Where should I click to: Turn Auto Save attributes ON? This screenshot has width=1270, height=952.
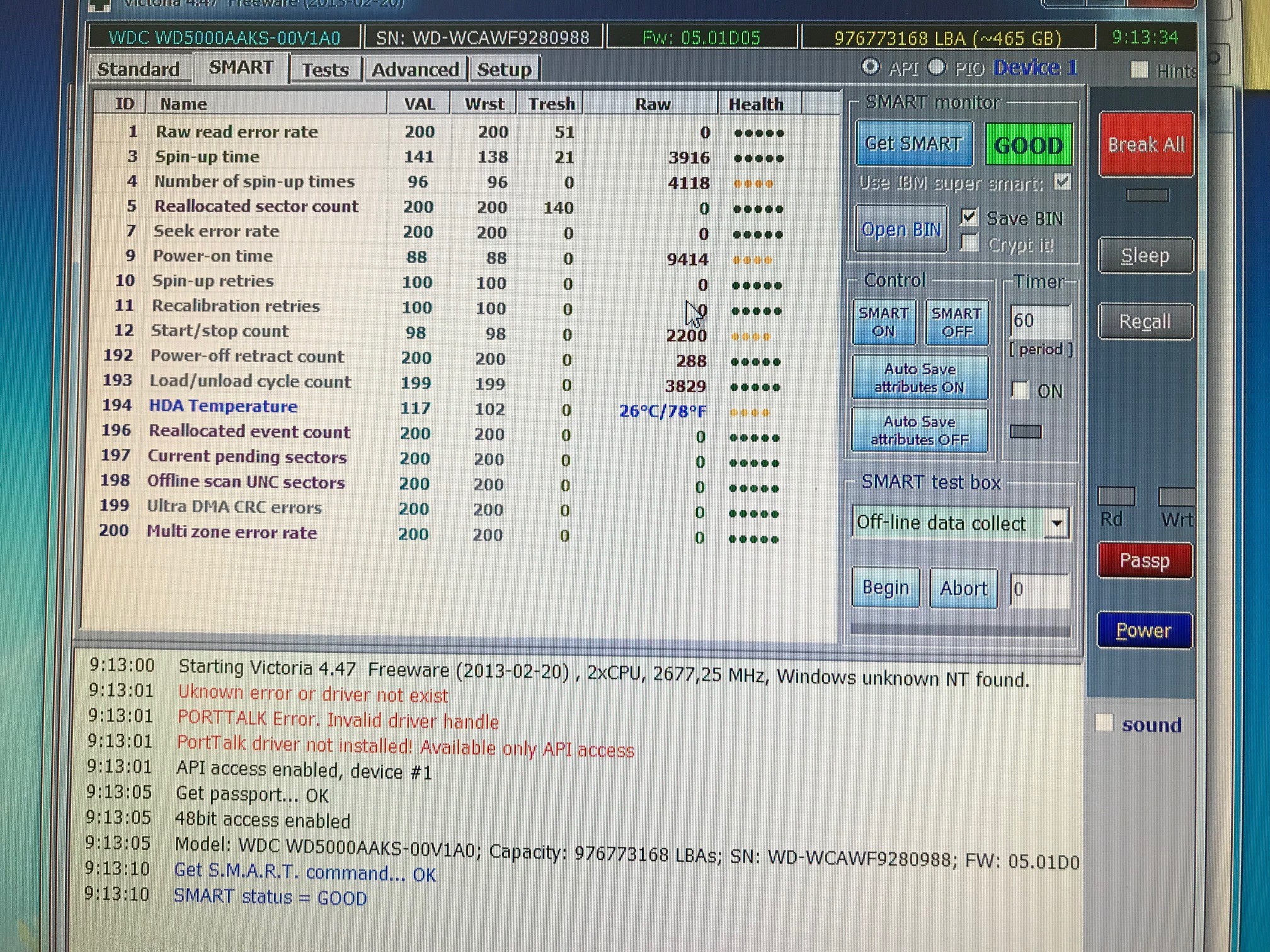point(920,378)
